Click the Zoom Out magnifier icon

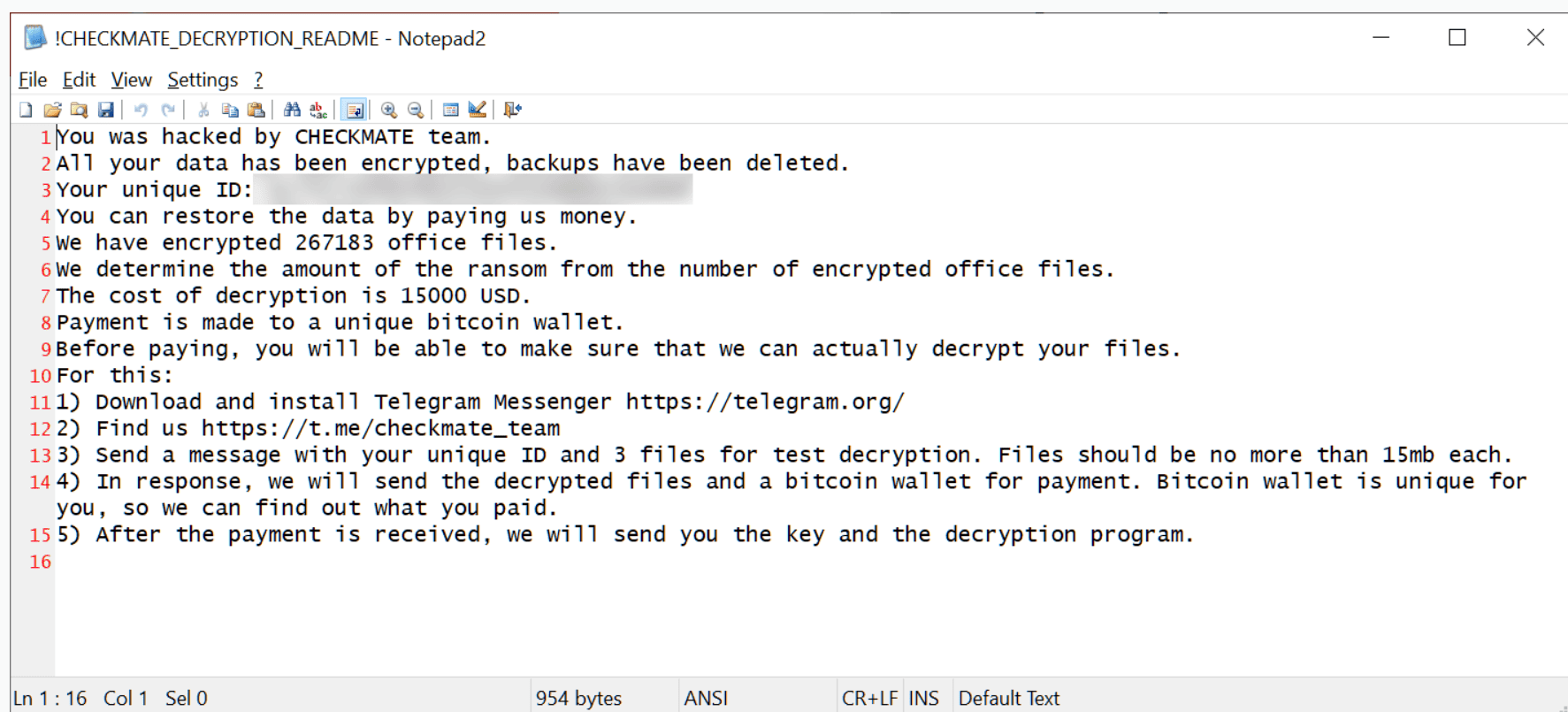point(415,110)
